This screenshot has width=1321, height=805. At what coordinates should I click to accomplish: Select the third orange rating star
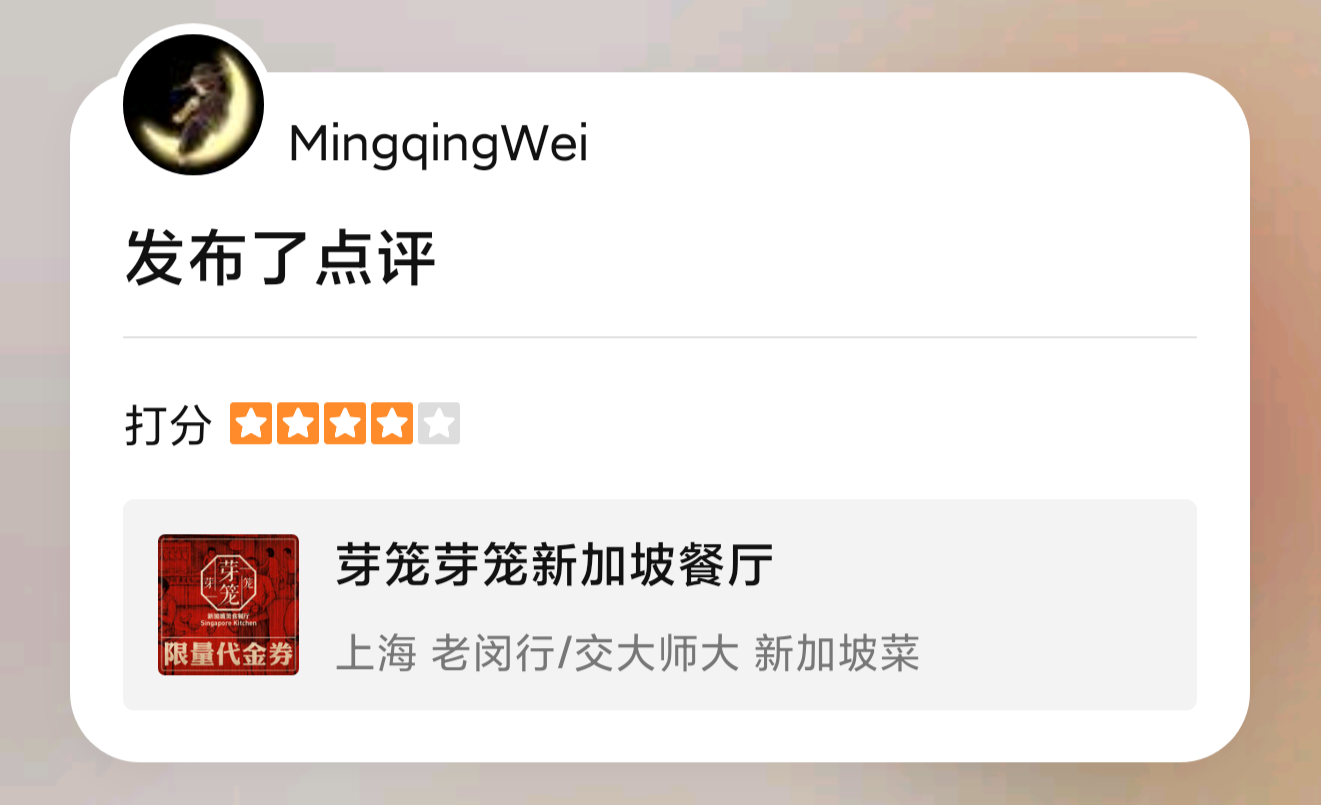tap(345, 424)
